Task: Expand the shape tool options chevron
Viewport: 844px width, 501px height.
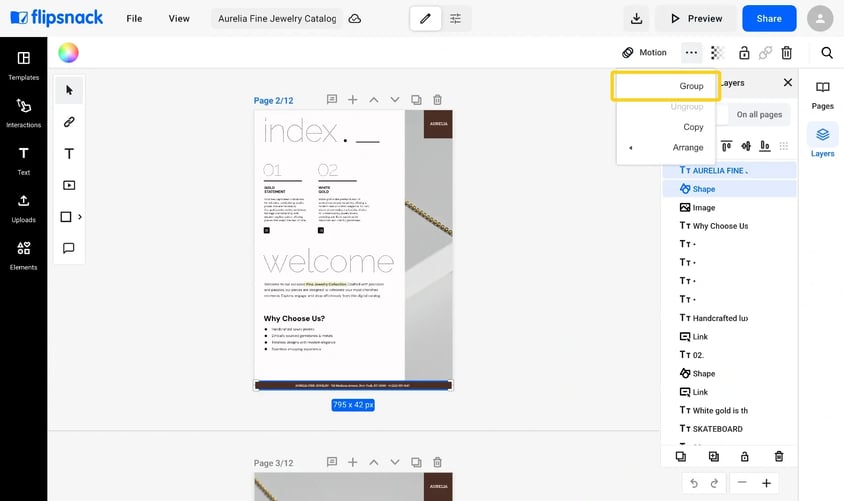Action: tap(80, 217)
